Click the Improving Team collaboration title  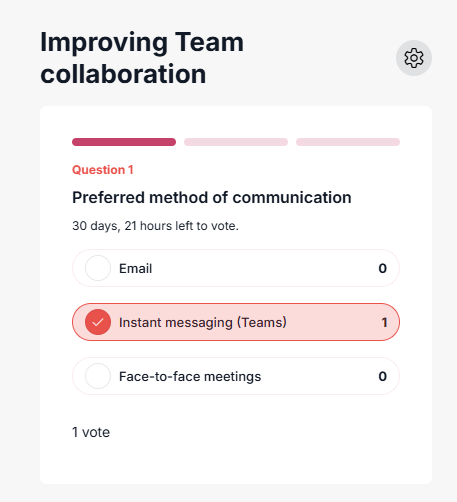142,58
